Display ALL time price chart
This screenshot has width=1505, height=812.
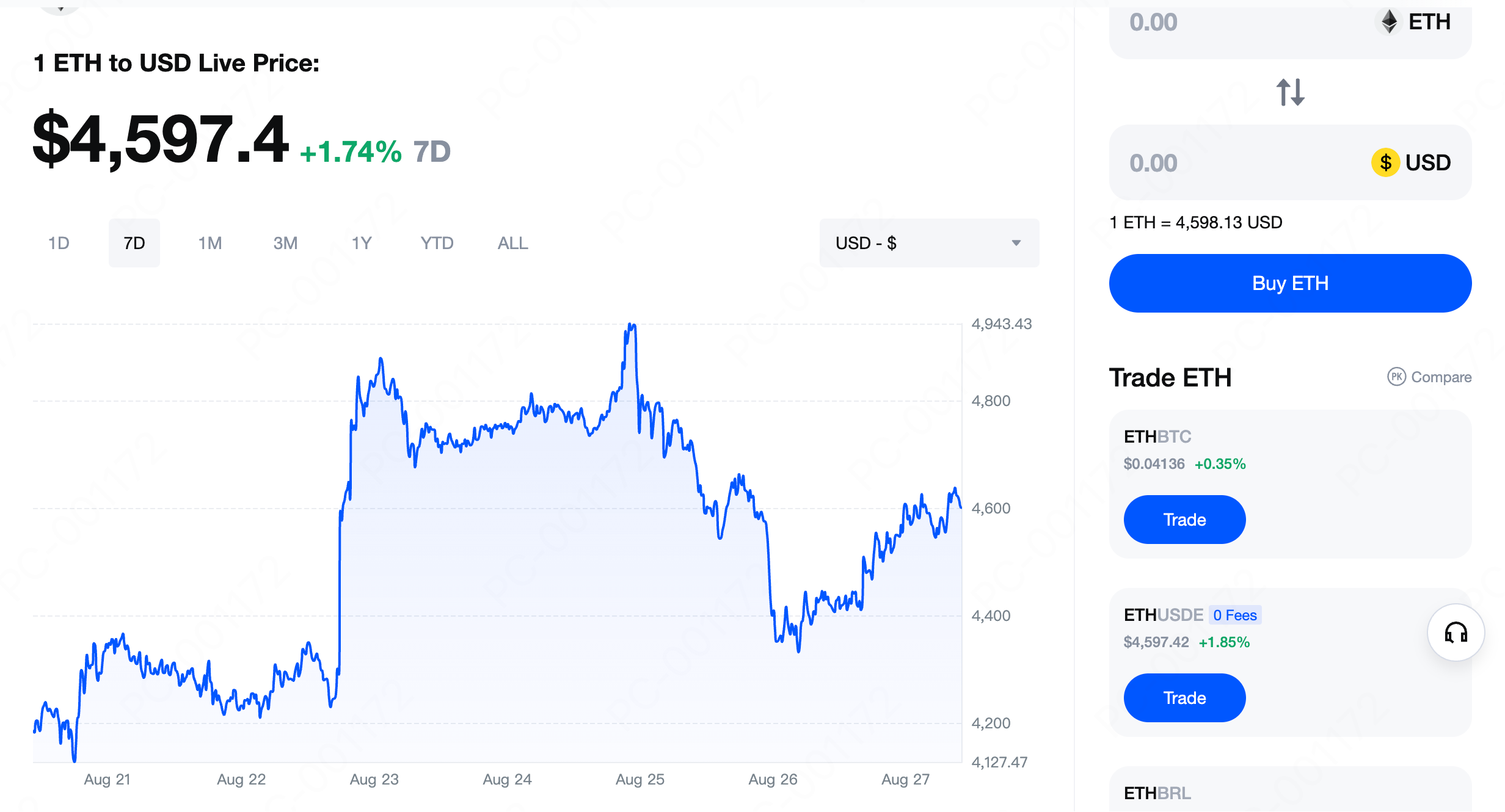(512, 243)
